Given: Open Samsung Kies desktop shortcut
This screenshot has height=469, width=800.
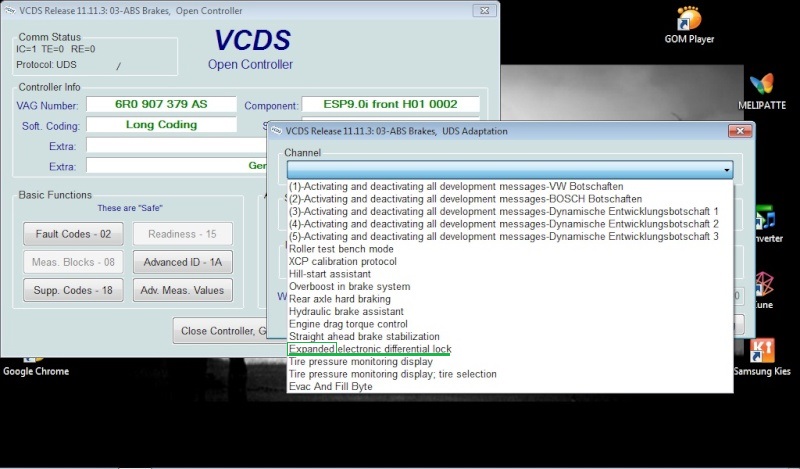Looking at the screenshot, I should click(762, 357).
